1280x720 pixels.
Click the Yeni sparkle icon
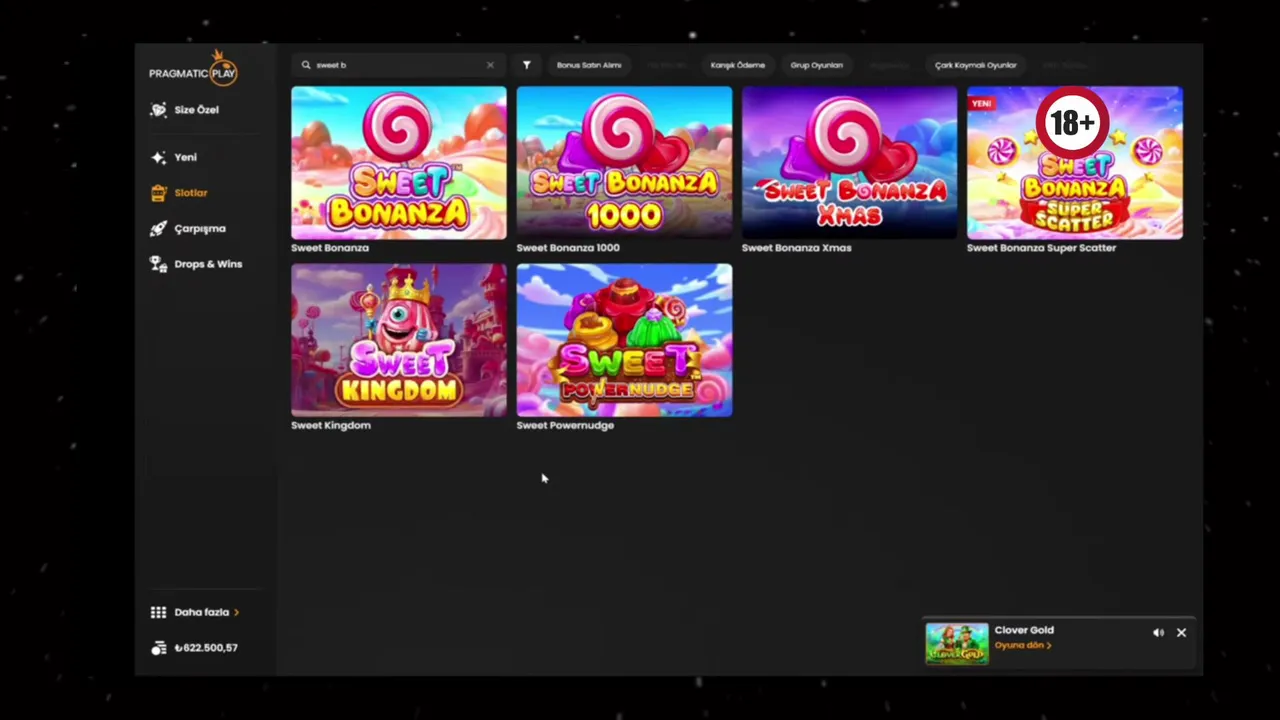click(x=158, y=157)
